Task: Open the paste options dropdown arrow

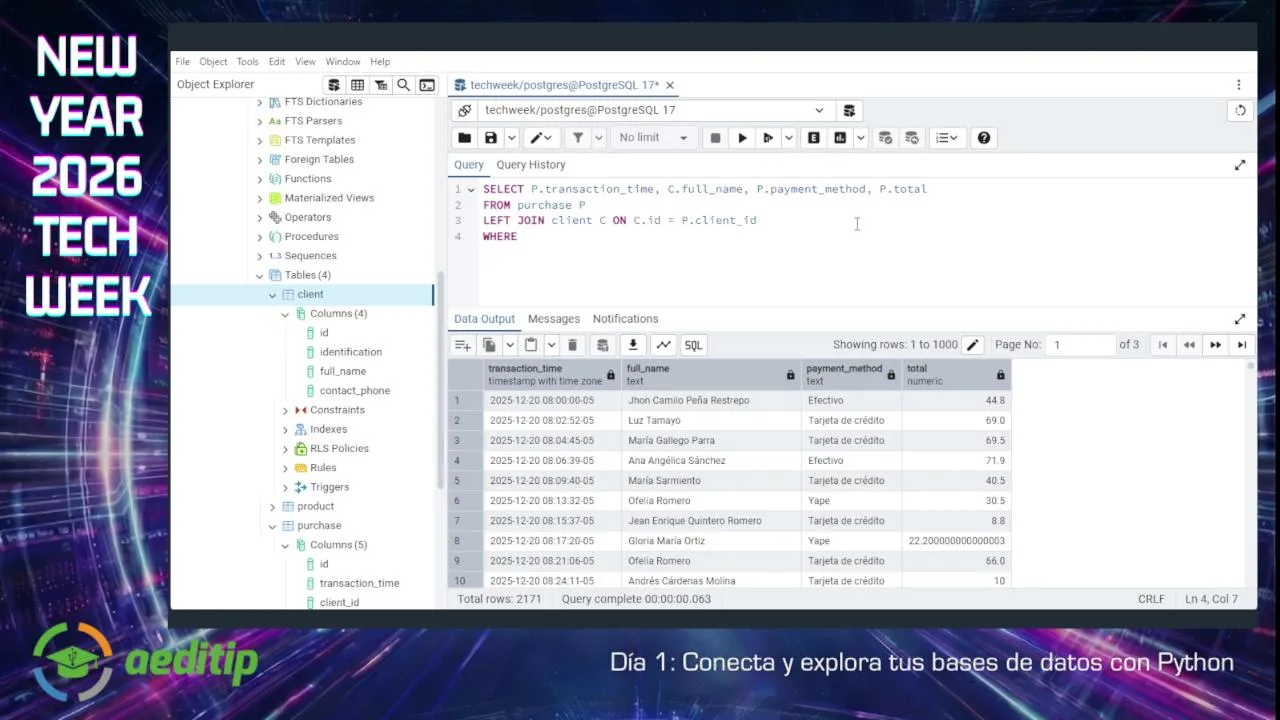Action: coord(551,345)
